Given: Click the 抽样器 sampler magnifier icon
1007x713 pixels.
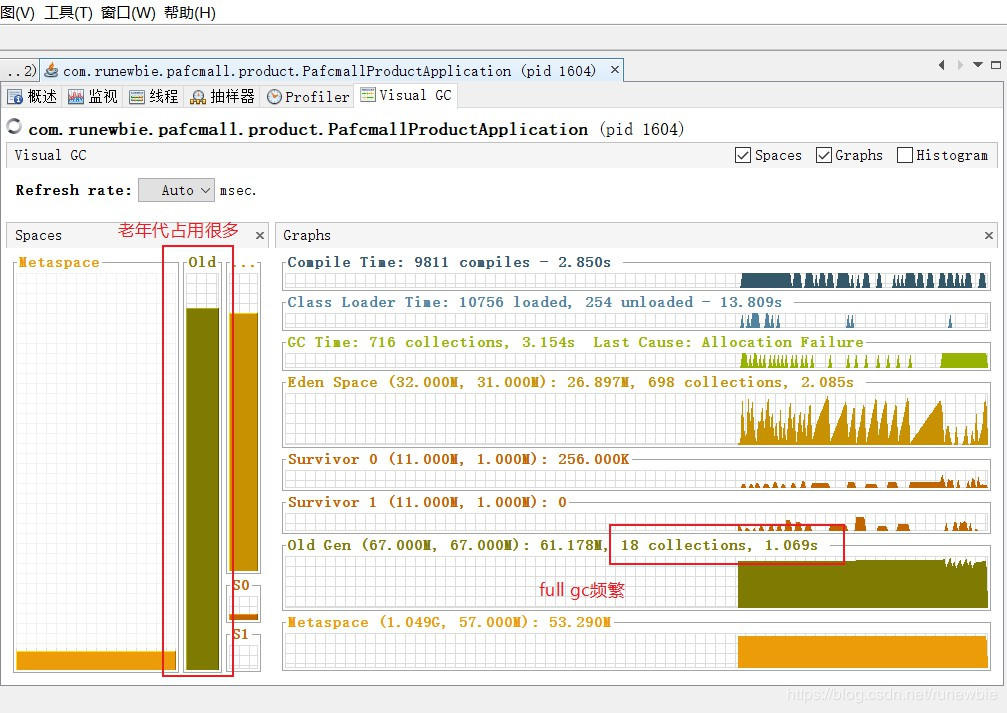Looking at the screenshot, I should (x=198, y=97).
